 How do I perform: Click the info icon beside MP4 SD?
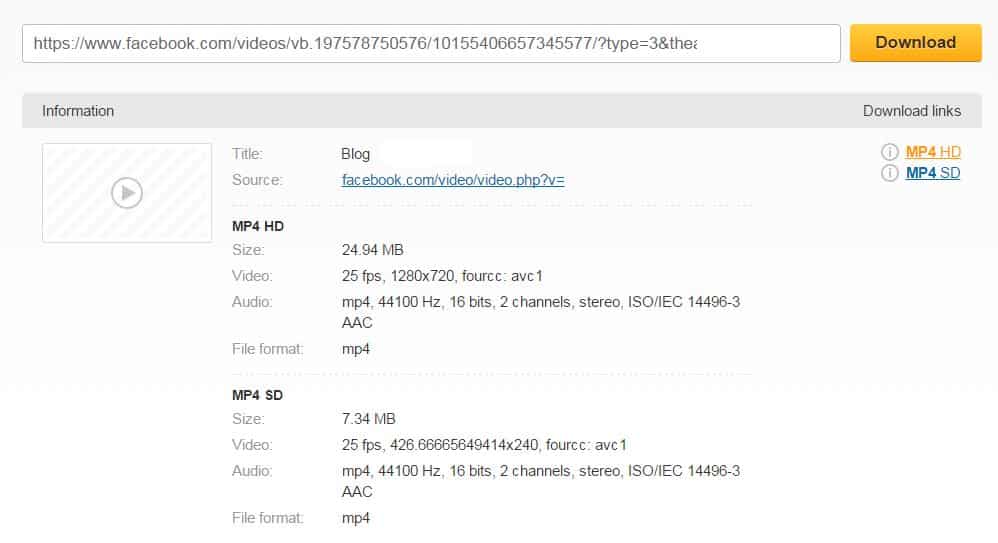[x=889, y=173]
